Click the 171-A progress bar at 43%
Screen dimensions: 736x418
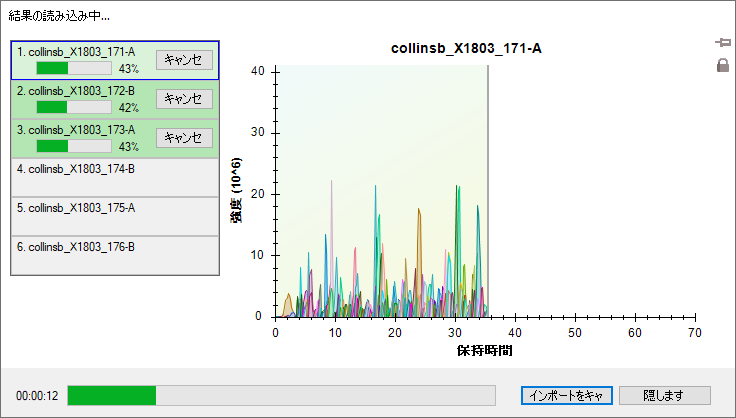pos(73,69)
